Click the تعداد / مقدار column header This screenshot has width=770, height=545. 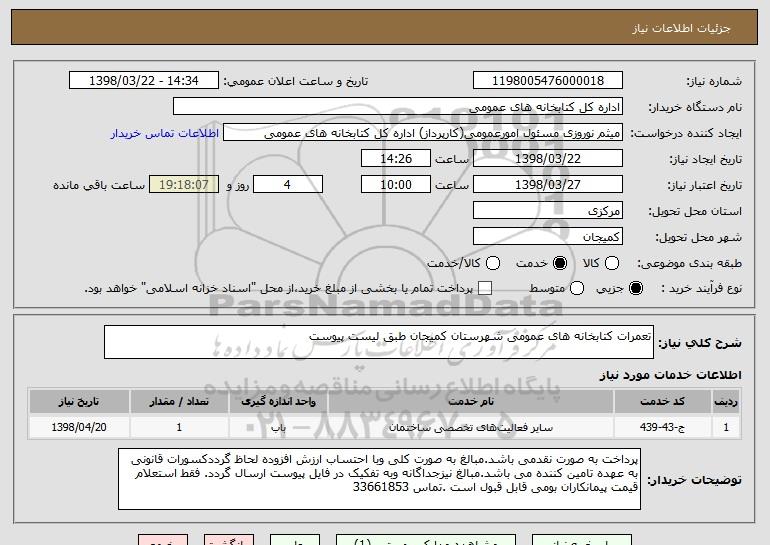(179, 402)
